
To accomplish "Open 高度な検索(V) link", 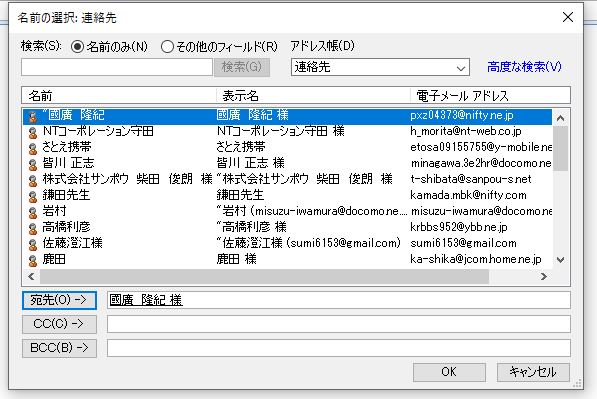I will coord(524,67).
